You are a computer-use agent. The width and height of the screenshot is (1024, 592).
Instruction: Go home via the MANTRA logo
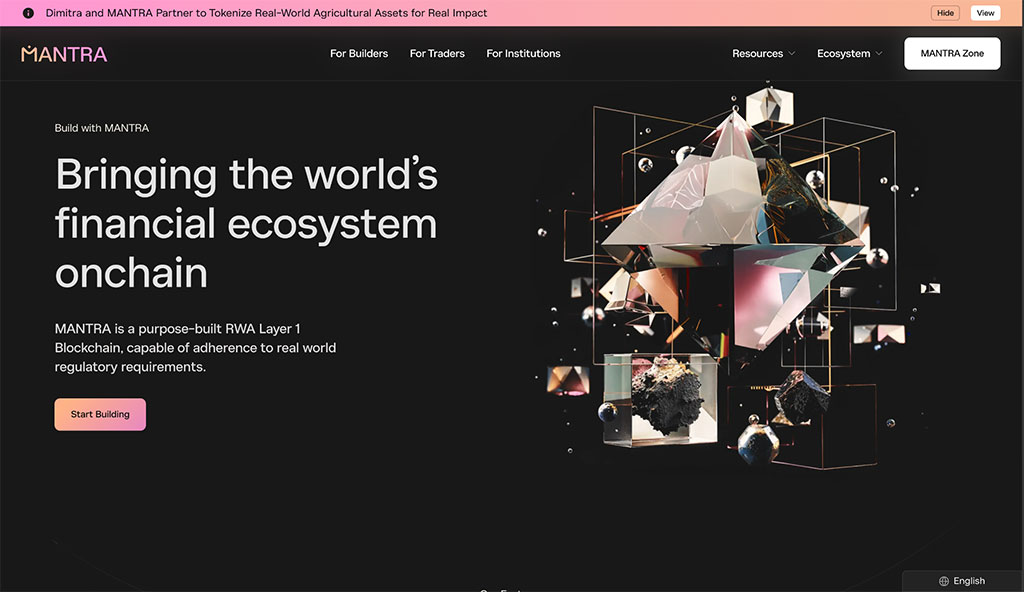point(64,54)
